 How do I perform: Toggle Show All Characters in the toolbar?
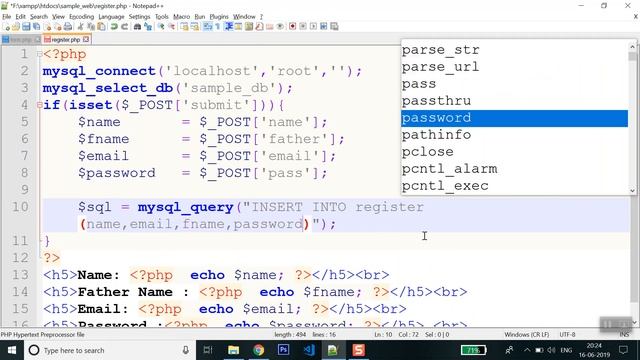pyautogui.click(x=218, y=27)
